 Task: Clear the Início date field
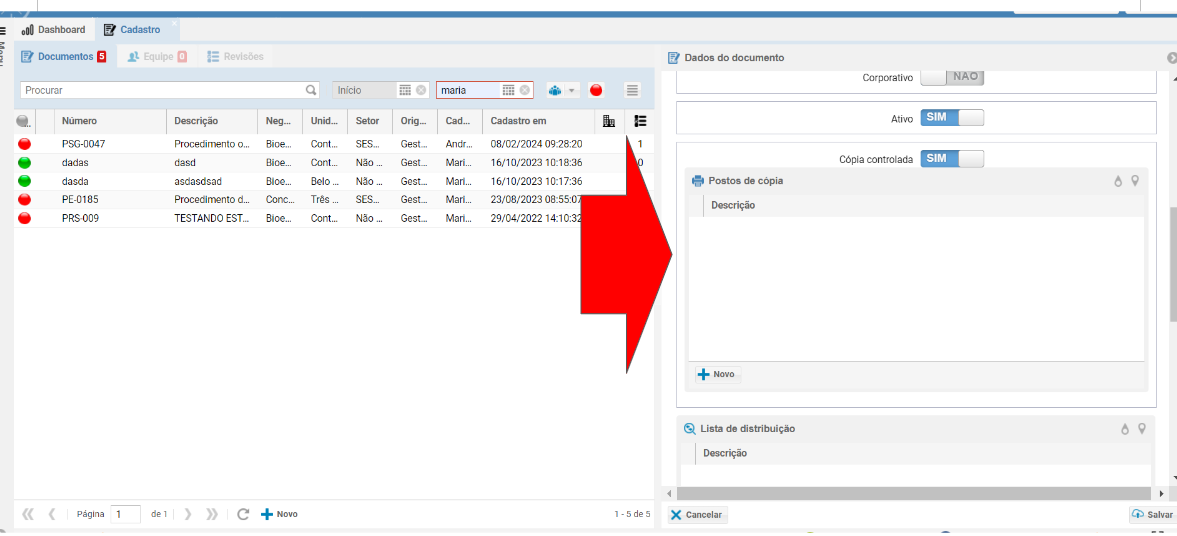tap(421, 90)
